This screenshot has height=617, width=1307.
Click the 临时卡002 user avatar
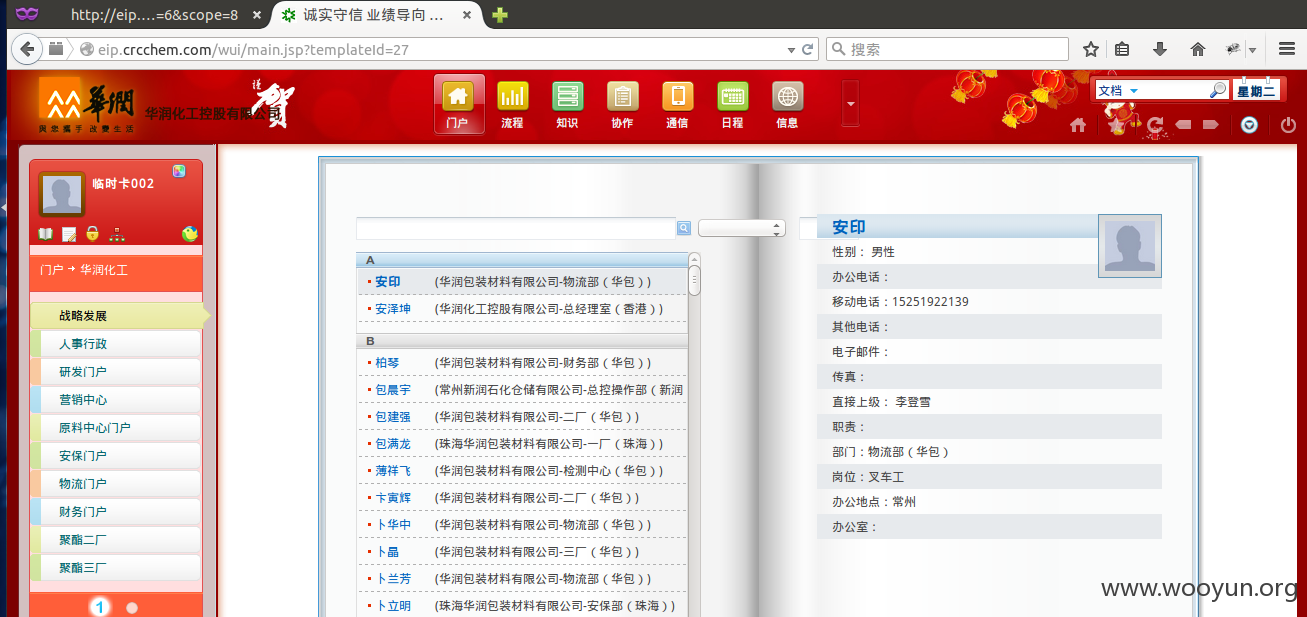pyautogui.click(x=61, y=194)
